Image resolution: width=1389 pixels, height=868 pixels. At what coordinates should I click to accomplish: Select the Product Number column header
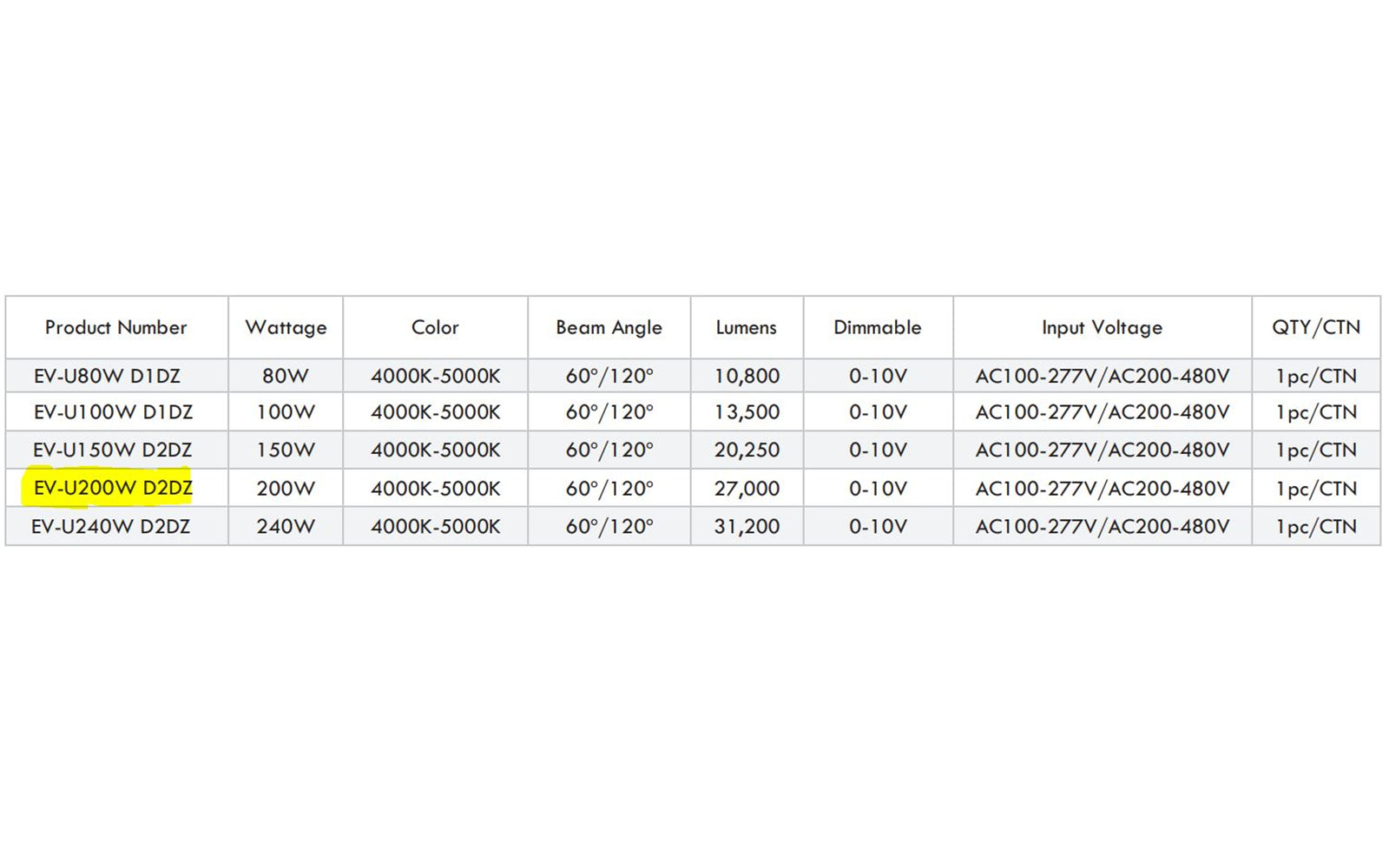coord(116,327)
